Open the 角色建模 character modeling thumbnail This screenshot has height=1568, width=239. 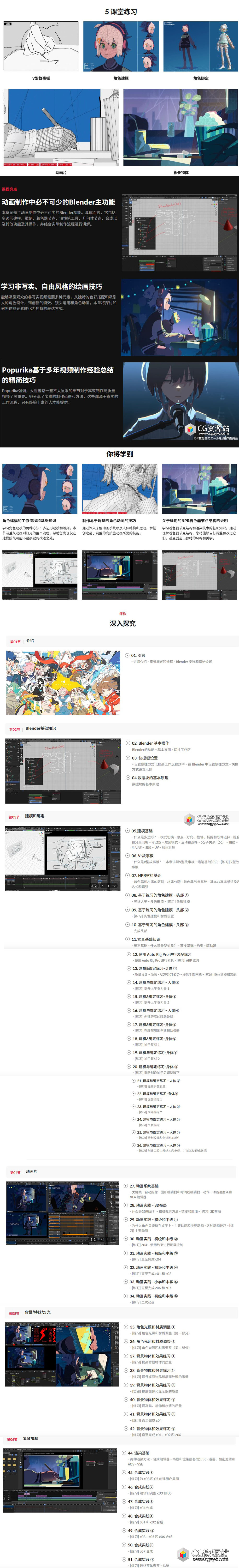pyautogui.click(x=121, y=46)
